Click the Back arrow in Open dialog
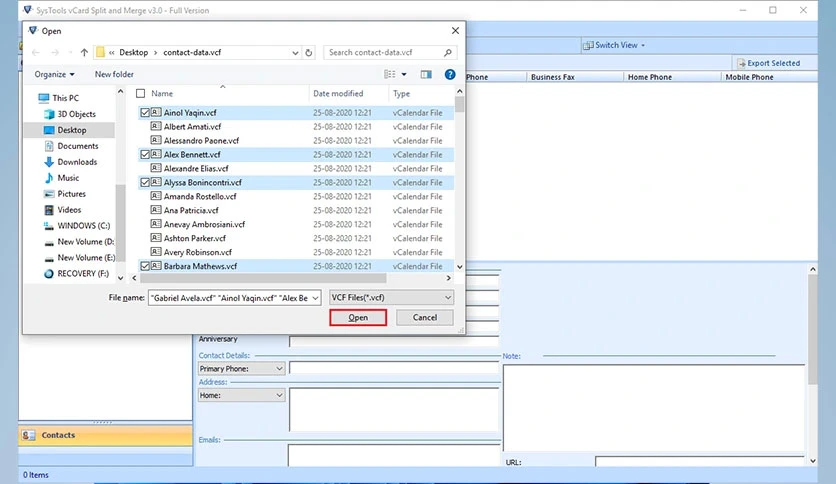836x484 pixels. (36, 52)
